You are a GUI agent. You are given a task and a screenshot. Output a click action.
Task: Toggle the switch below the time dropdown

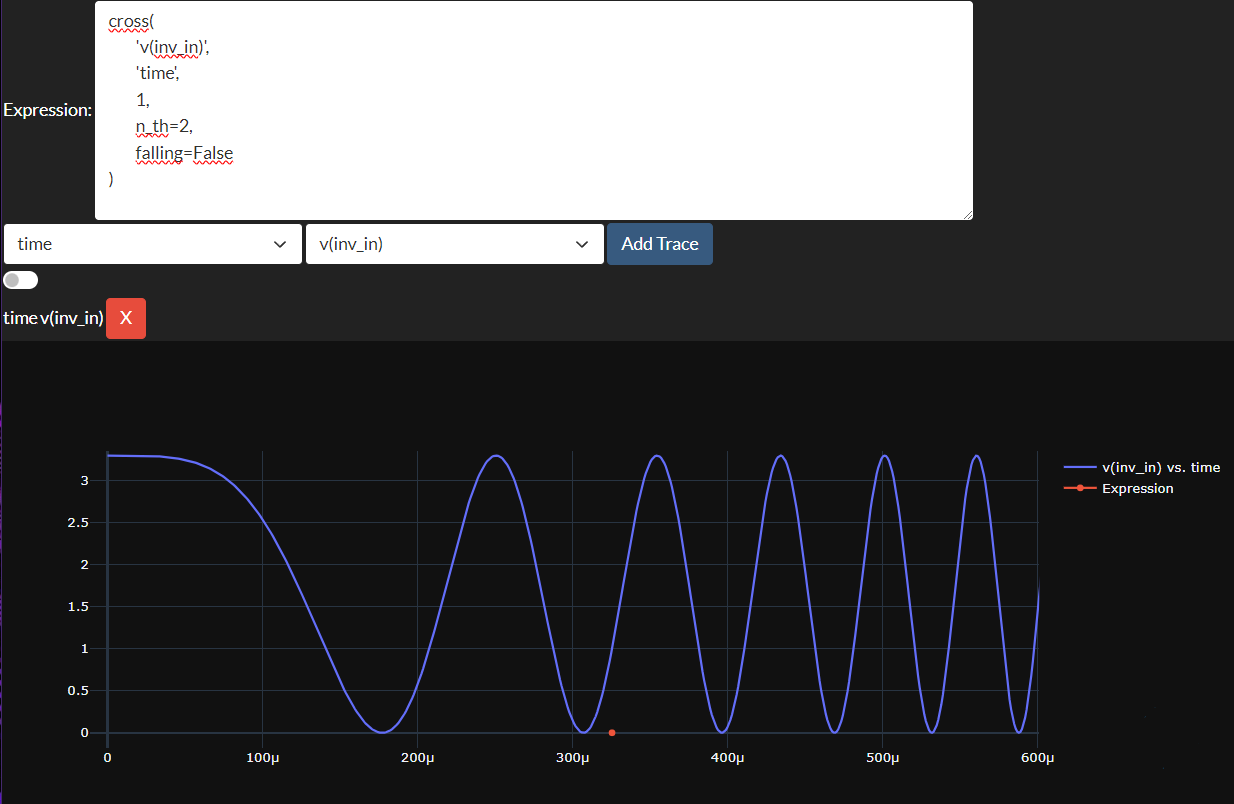(21, 280)
